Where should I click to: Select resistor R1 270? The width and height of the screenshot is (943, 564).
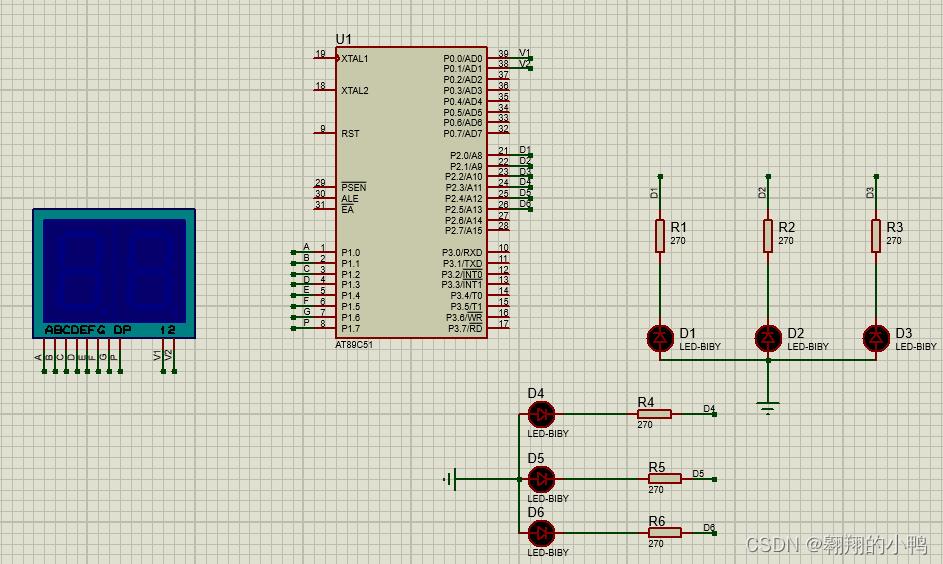(660, 235)
